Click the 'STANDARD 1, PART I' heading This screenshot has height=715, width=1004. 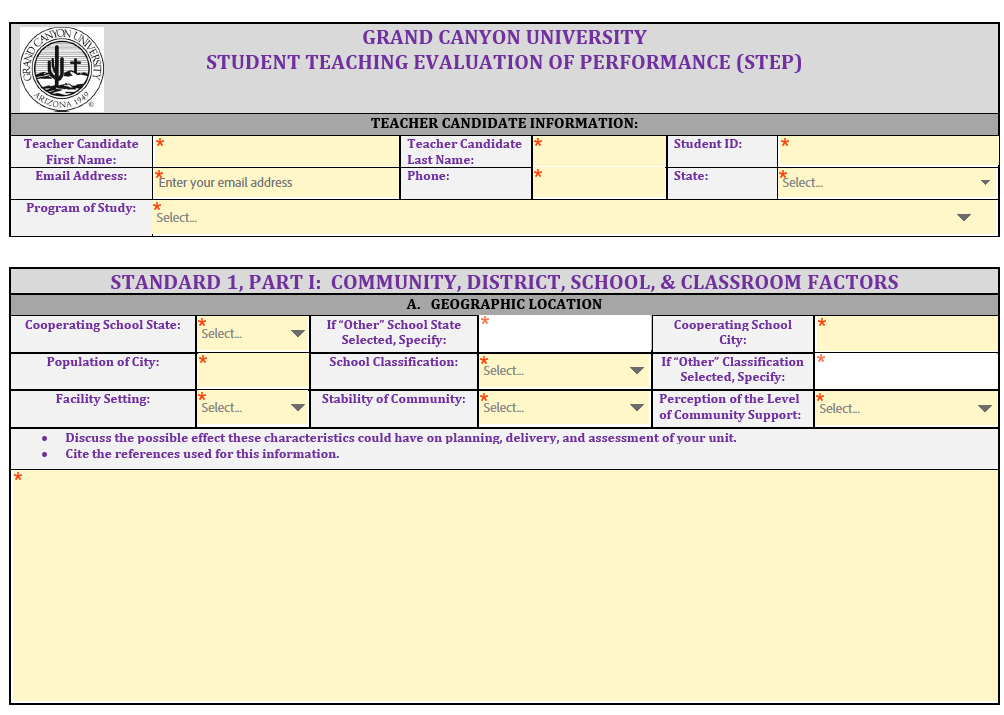click(505, 282)
